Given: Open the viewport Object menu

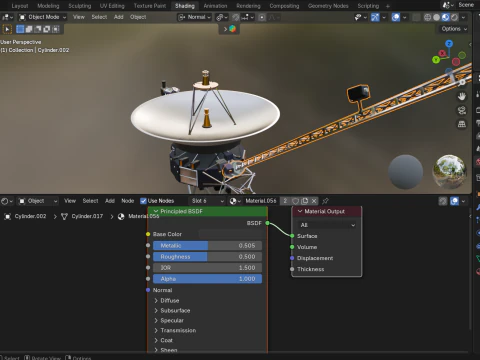Looking at the screenshot, I should 138,17.
